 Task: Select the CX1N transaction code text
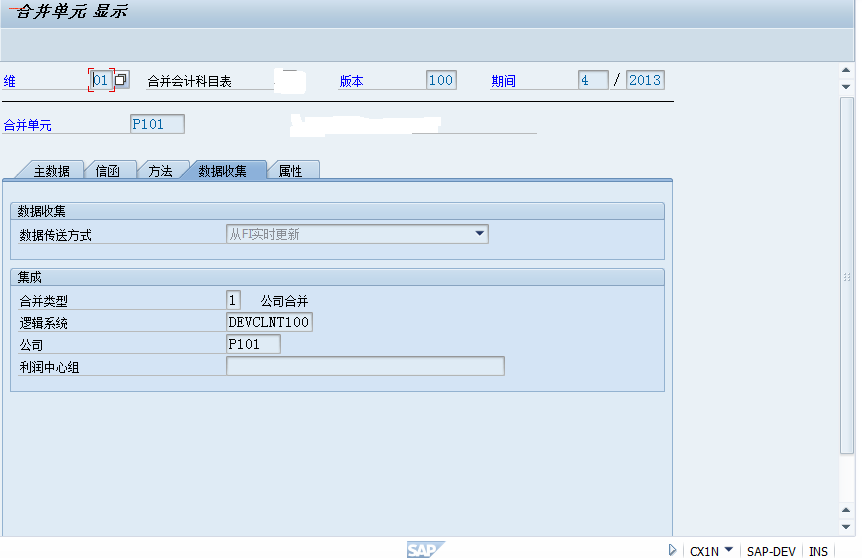[x=704, y=551]
